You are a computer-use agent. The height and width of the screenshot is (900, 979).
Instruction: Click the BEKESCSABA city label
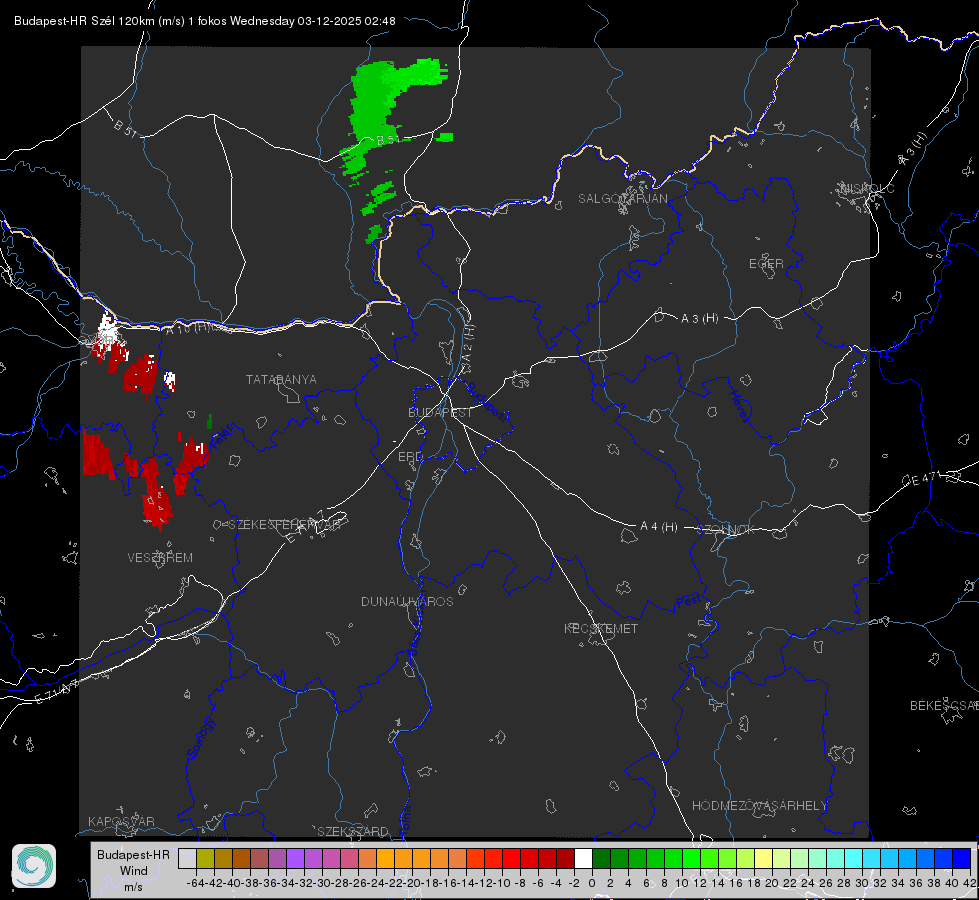coord(944,706)
